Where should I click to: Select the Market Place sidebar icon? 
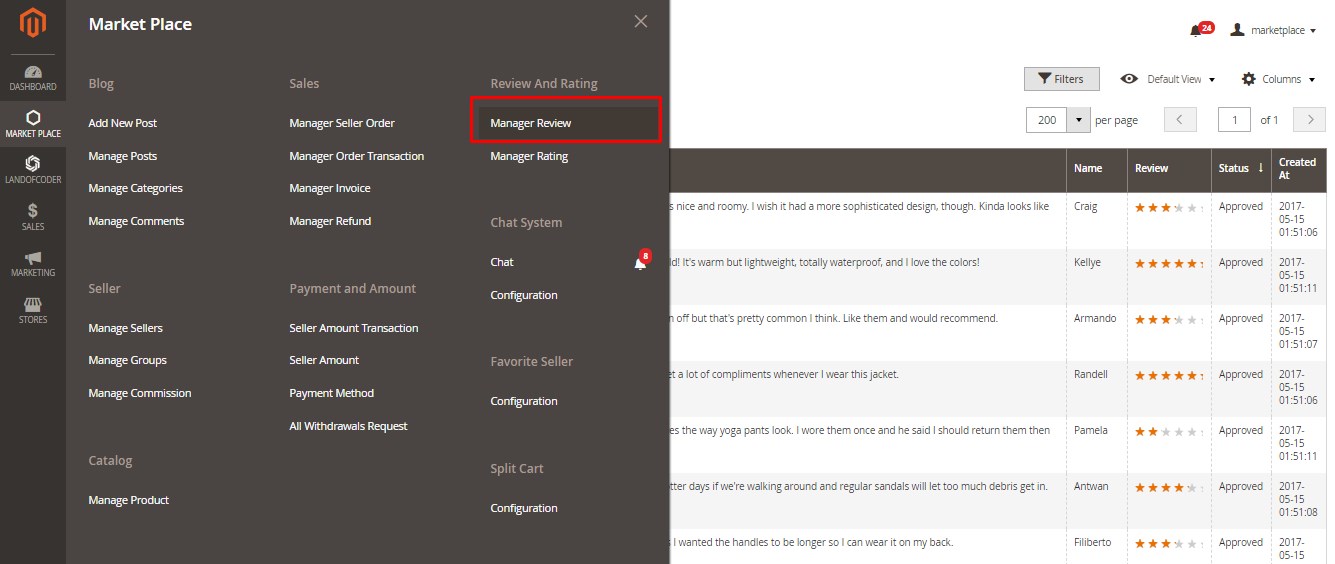(x=33, y=124)
